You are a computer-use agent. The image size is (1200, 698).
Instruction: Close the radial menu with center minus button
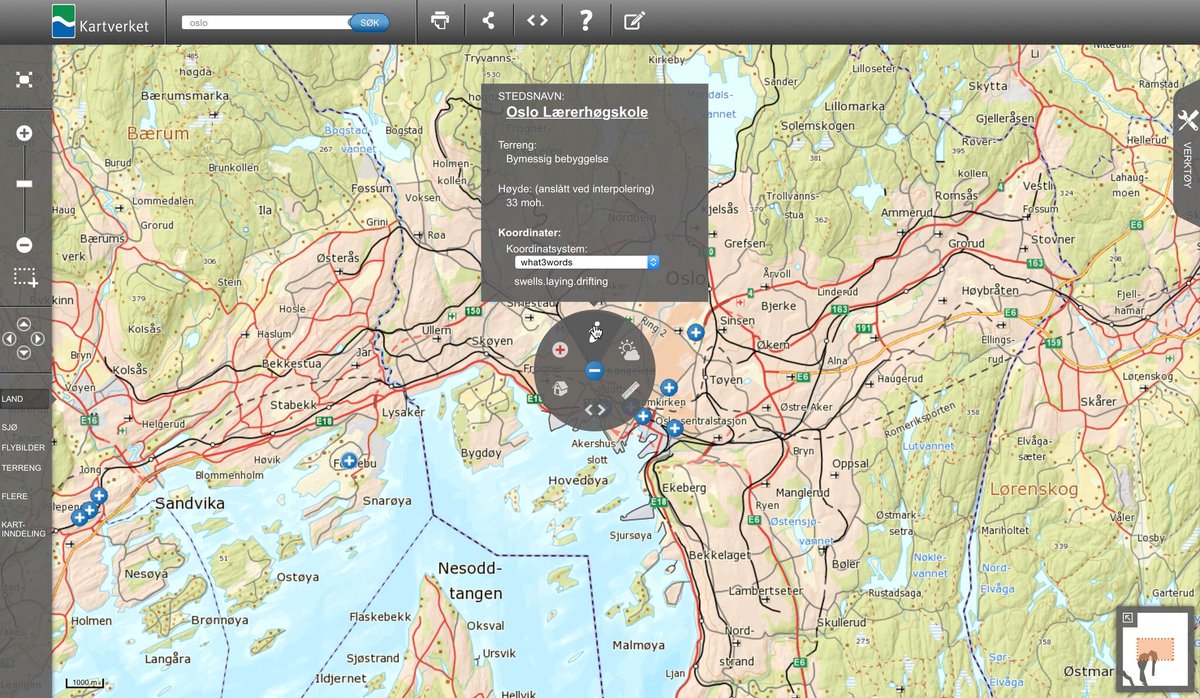pos(594,371)
